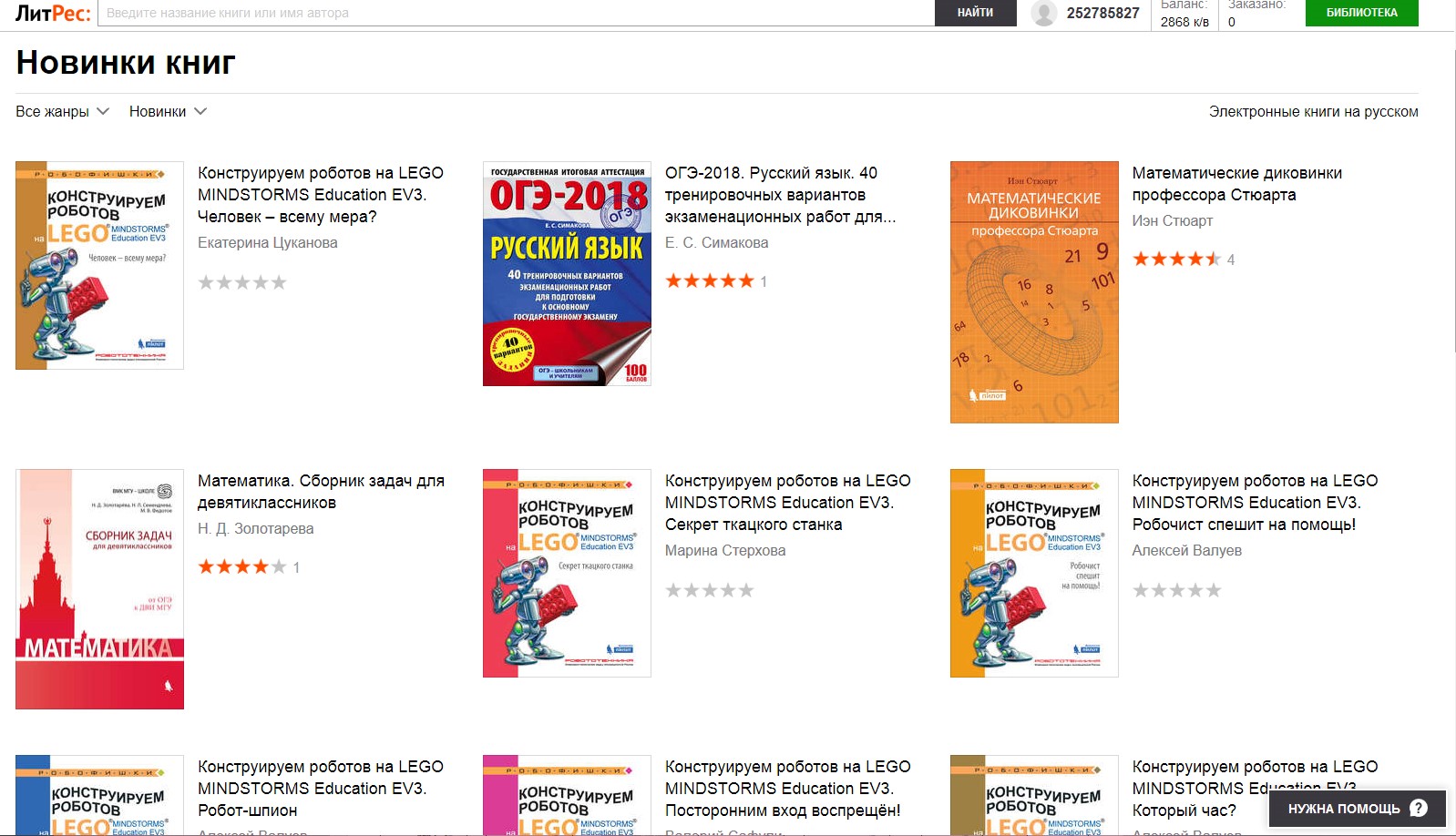Click empty stars under Марина Стерхова

710,590
